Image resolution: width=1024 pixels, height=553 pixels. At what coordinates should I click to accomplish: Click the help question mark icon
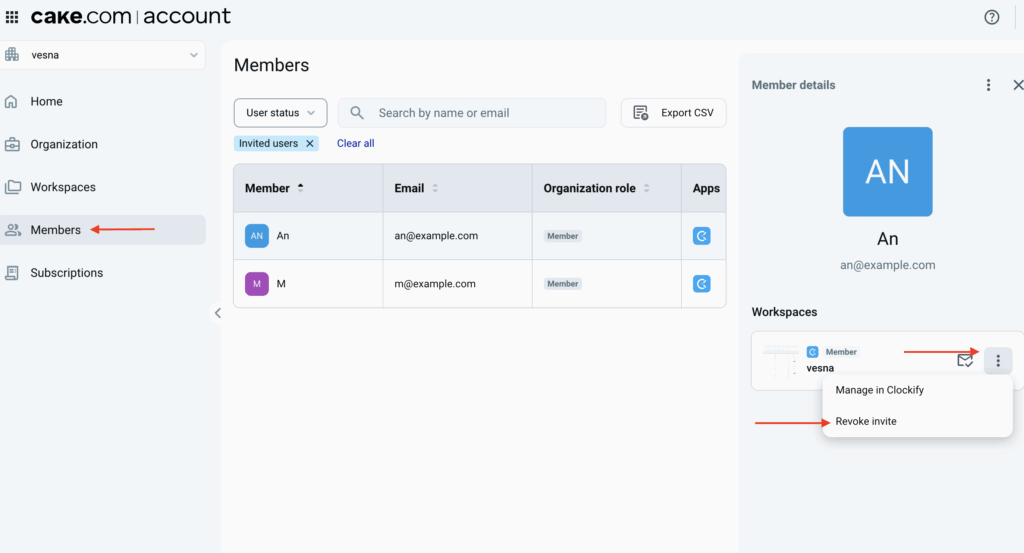point(991,17)
